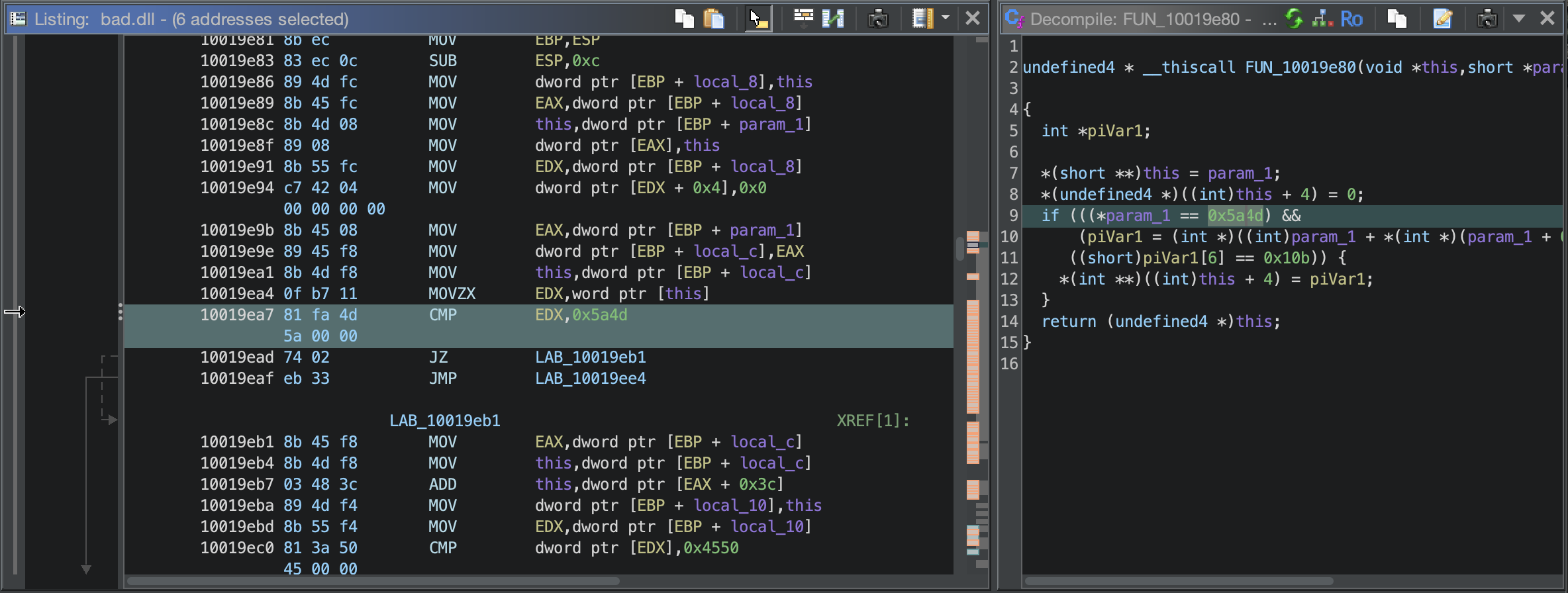This screenshot has height=593, width=1568.
Task: Take a snapshot of the Decompile window
Action: click(1487, 19)
